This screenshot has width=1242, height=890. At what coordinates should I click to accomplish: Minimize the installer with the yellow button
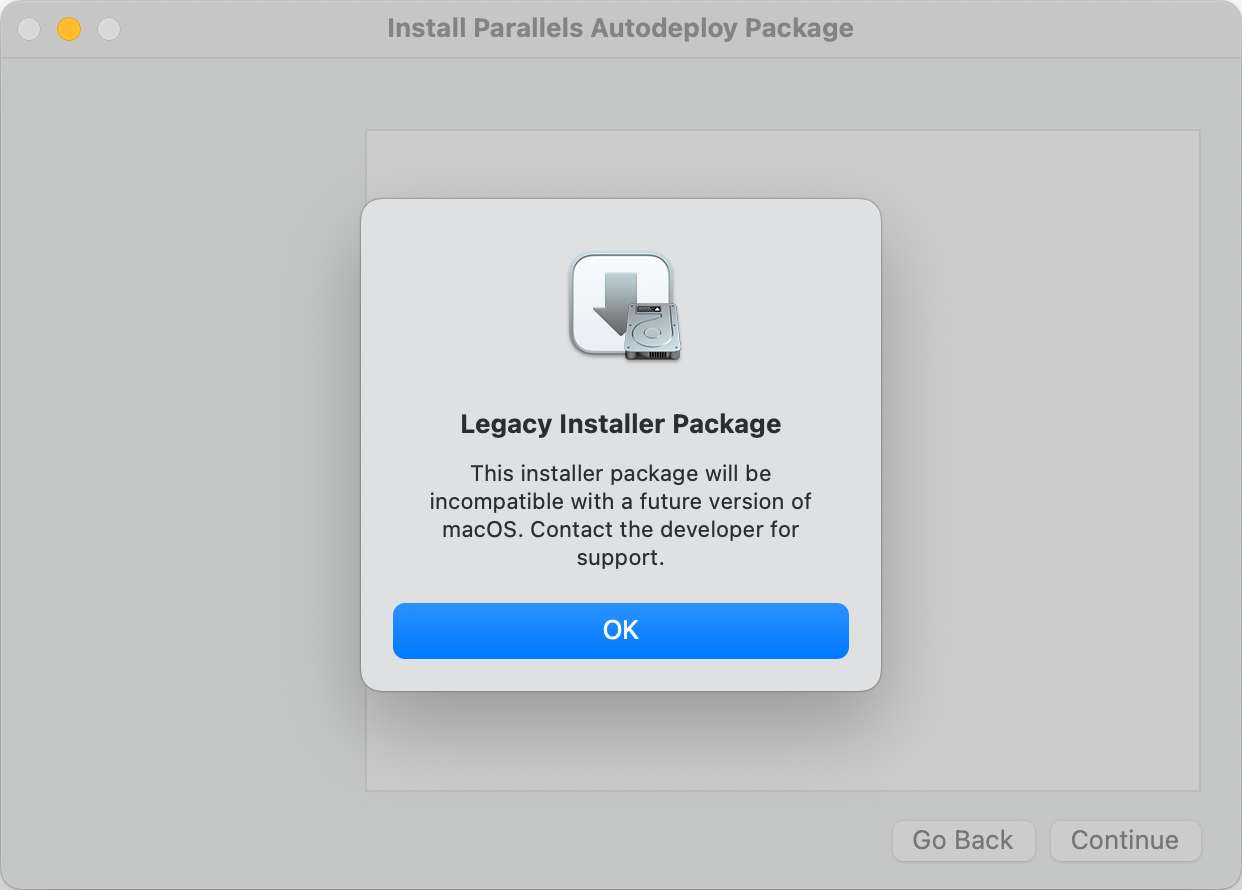[69, 29]
